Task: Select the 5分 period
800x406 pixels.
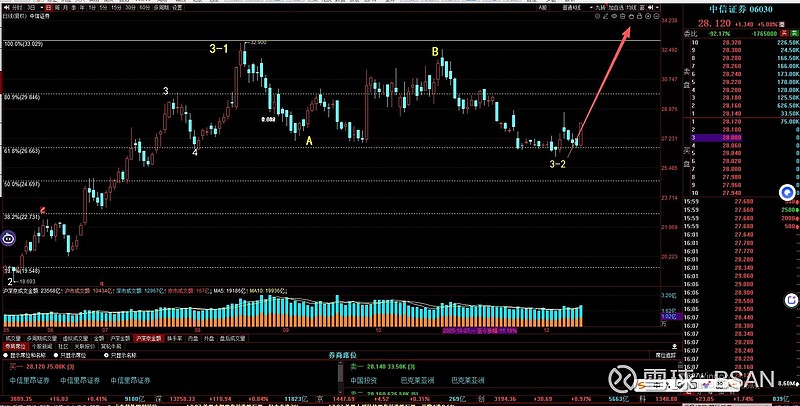Action: 103,8
